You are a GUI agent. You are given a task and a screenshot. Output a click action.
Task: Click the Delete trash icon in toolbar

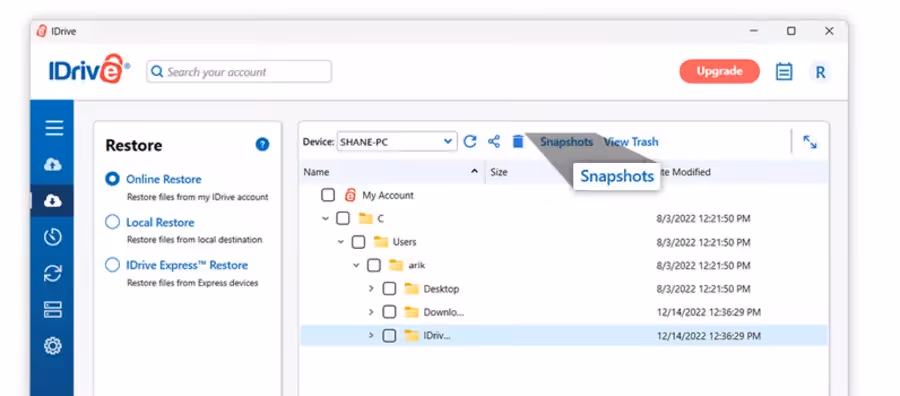click(518, 142)
